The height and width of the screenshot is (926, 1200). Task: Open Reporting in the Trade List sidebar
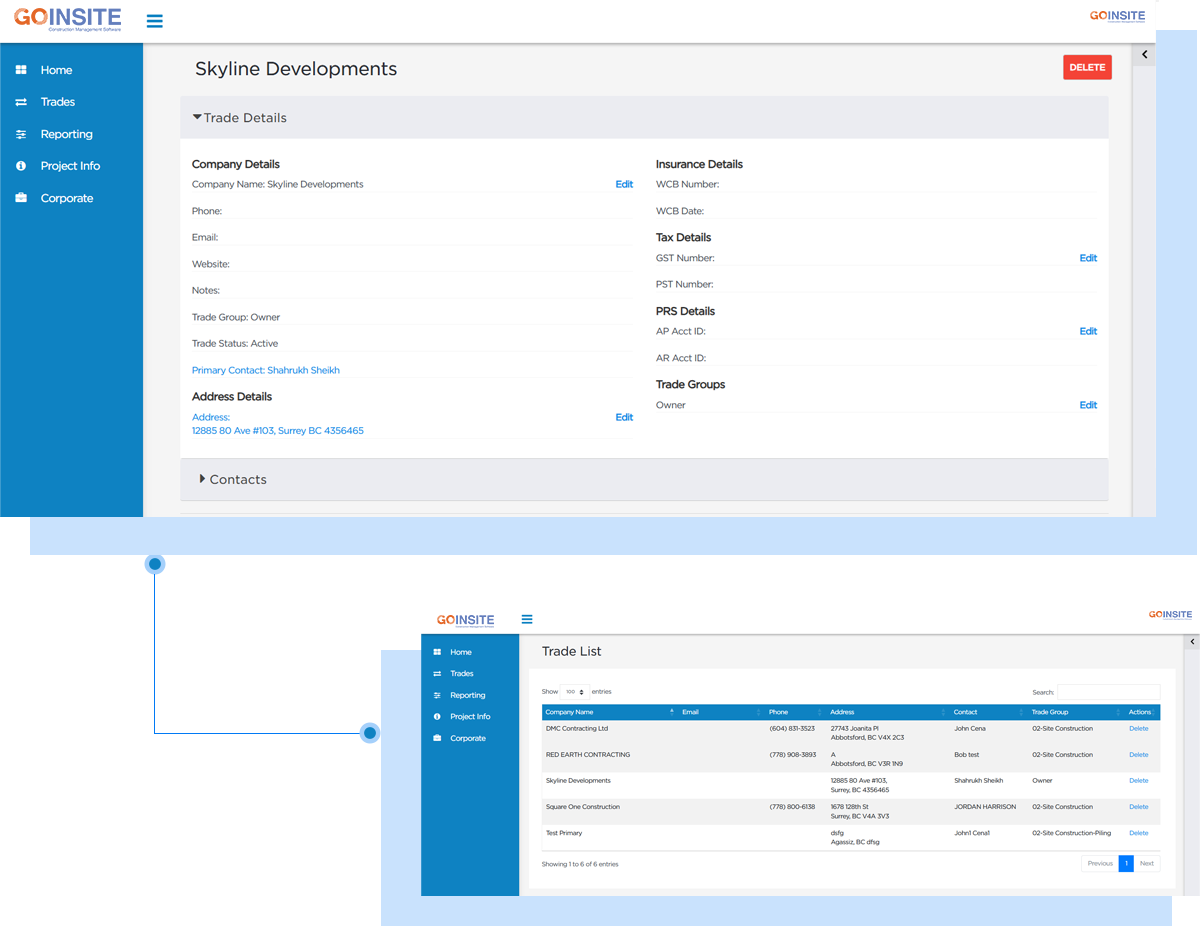[x=467, y=695]
